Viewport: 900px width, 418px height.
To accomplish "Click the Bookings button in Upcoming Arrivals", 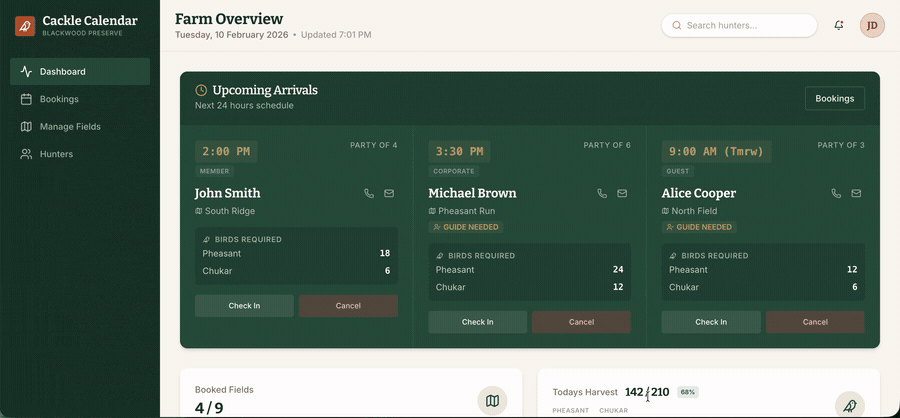I will (835, 98).
